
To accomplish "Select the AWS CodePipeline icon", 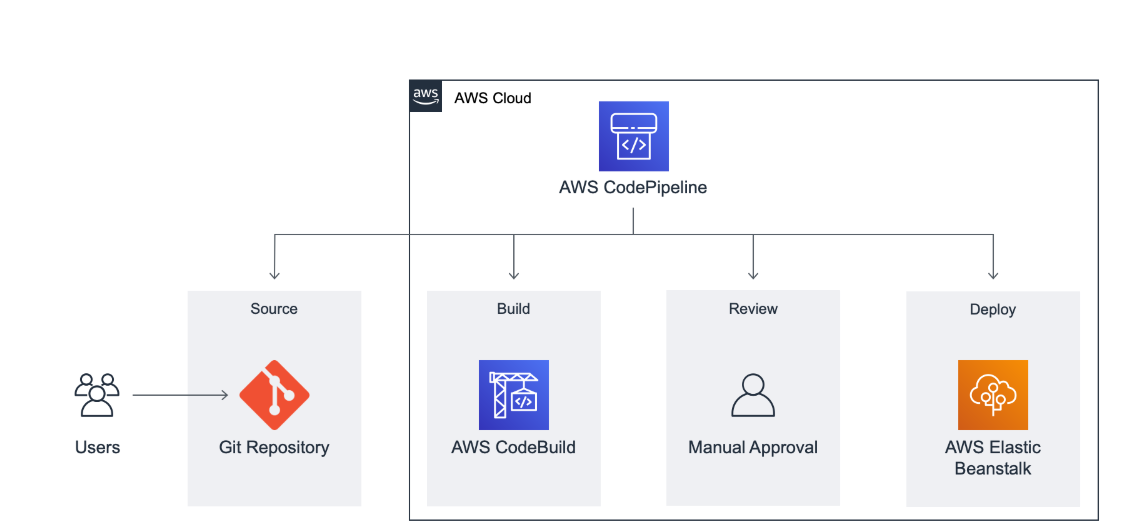I will coord(633,136).
